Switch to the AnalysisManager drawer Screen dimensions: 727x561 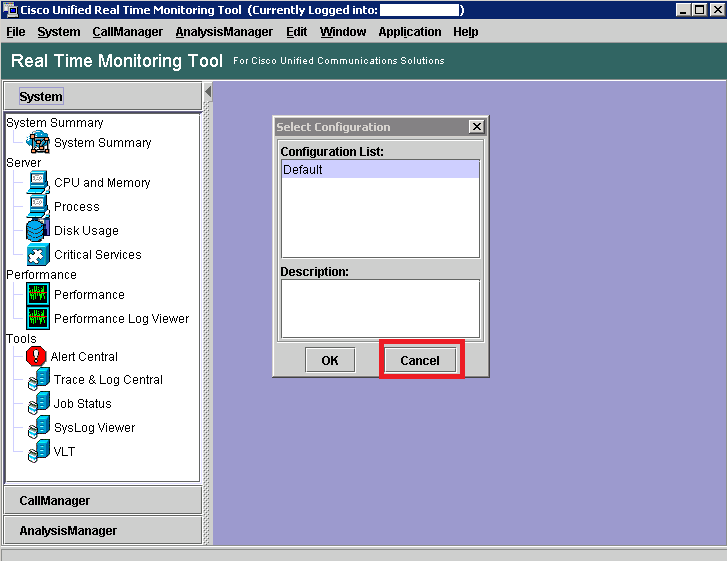tap(103, 530)
